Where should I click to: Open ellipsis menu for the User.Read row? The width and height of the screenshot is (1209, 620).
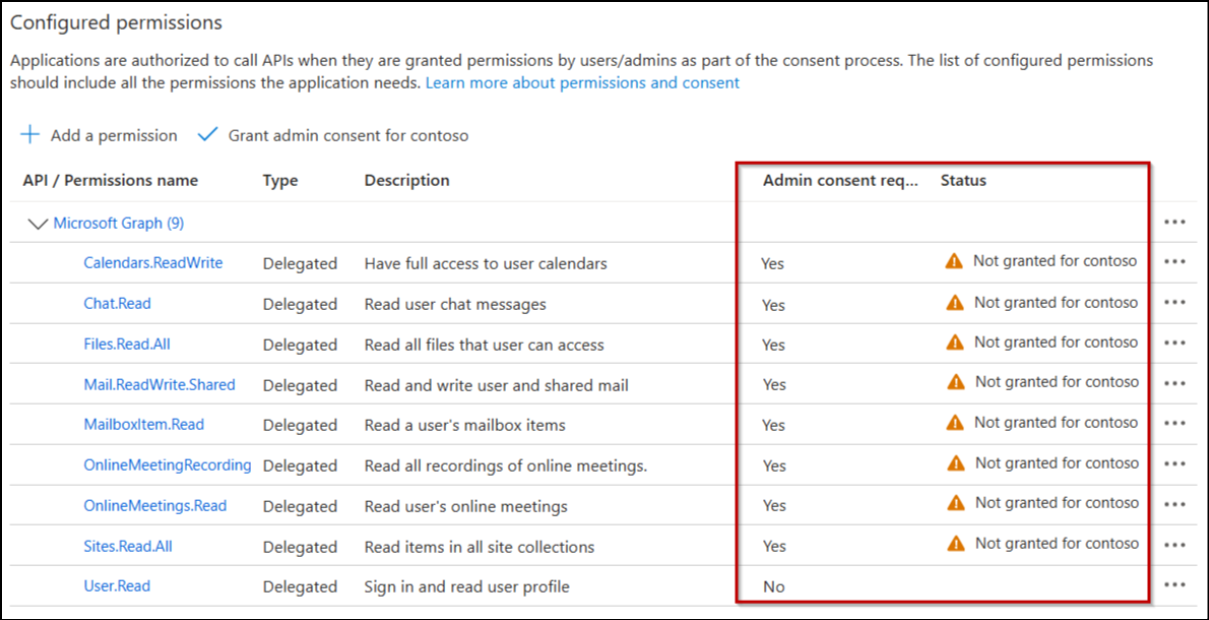click(1175, 586)
